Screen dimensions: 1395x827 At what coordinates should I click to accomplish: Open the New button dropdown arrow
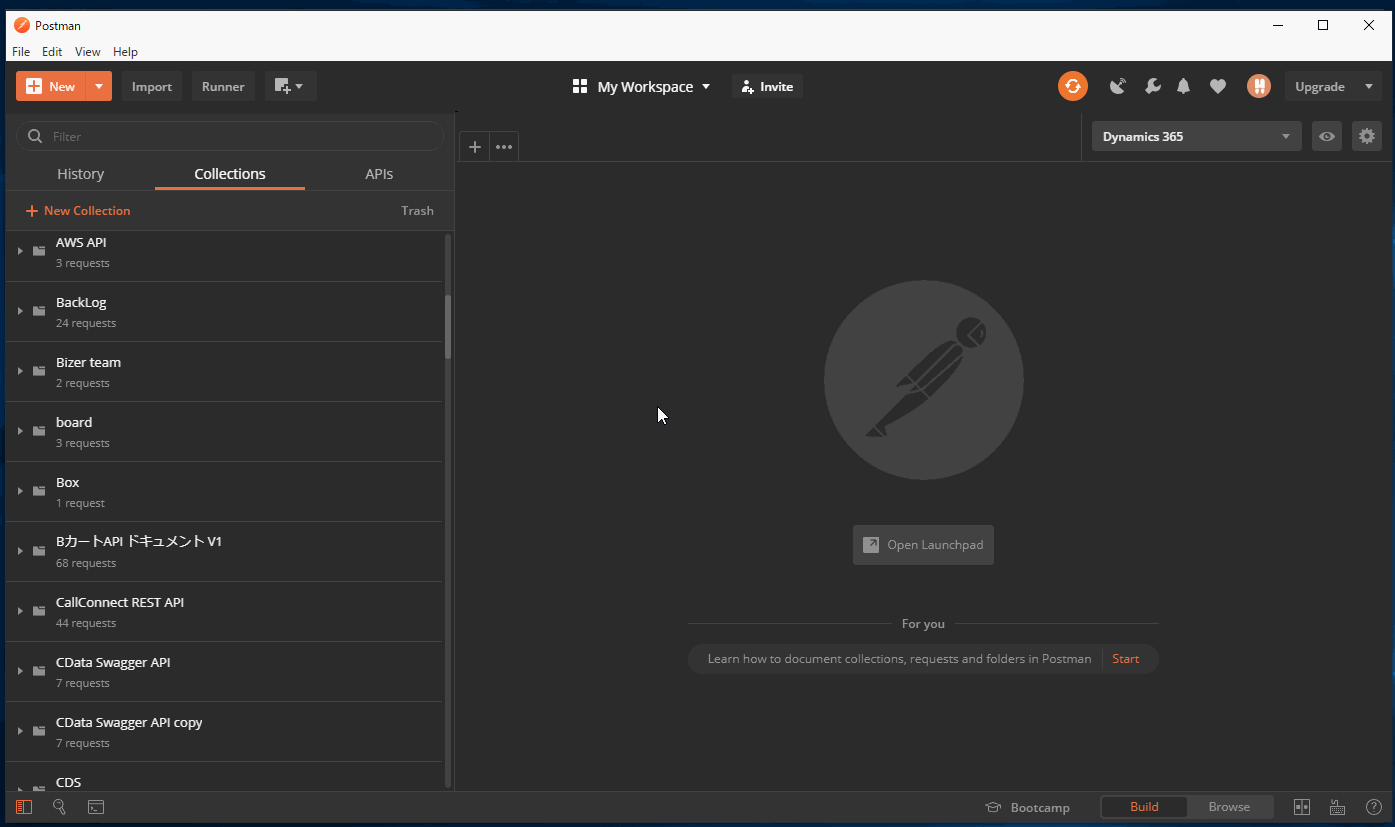99,86
